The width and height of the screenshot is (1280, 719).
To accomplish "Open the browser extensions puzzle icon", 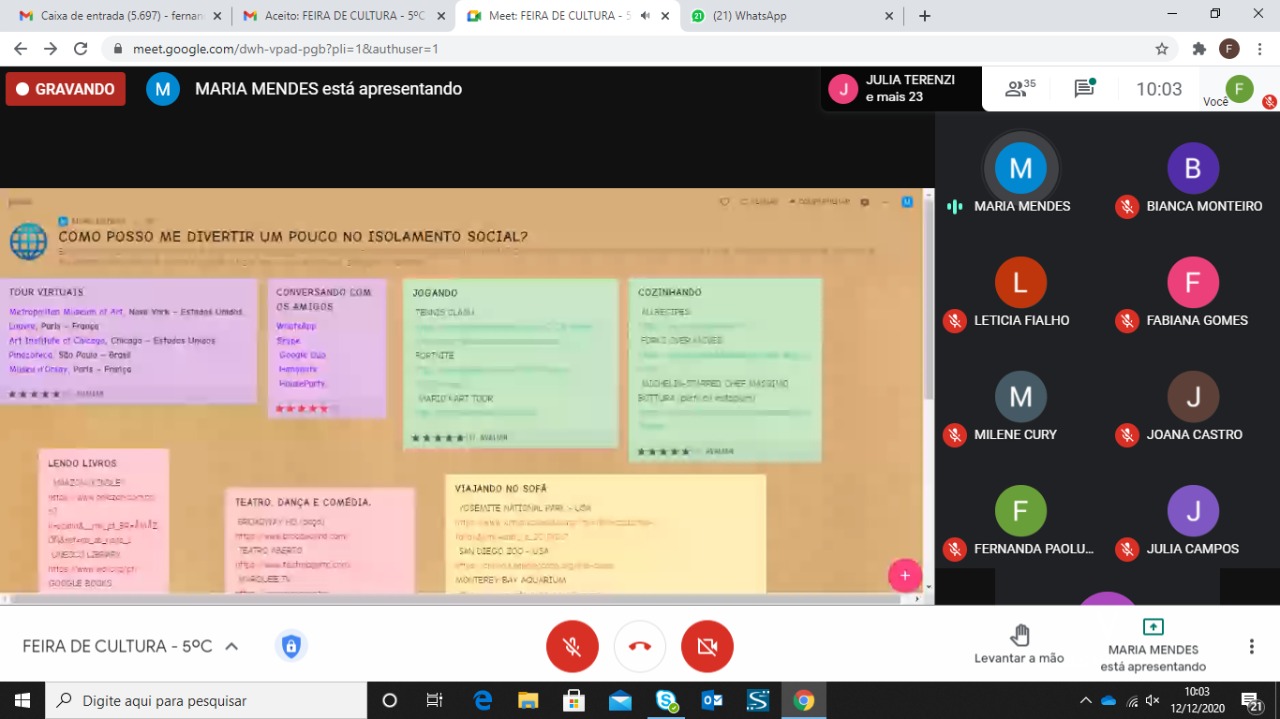I will (x=1199, y=49).
